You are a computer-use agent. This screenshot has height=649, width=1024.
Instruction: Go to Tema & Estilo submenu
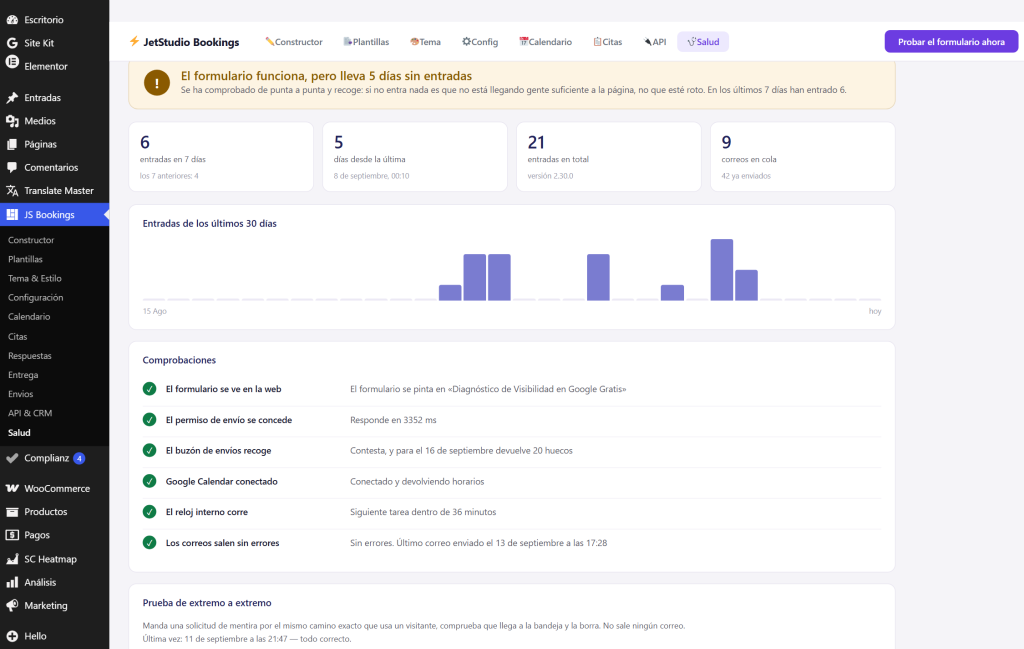pos(35,278)
